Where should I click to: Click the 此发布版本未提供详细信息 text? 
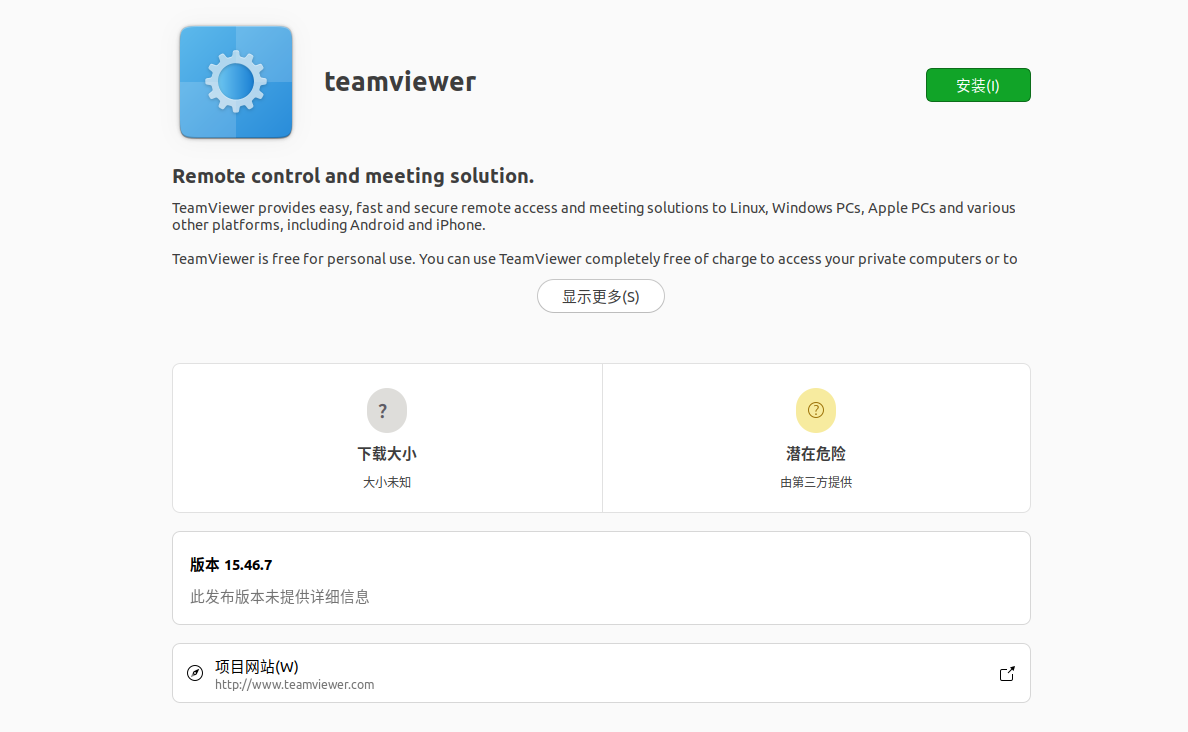click(x=280, y=597)
